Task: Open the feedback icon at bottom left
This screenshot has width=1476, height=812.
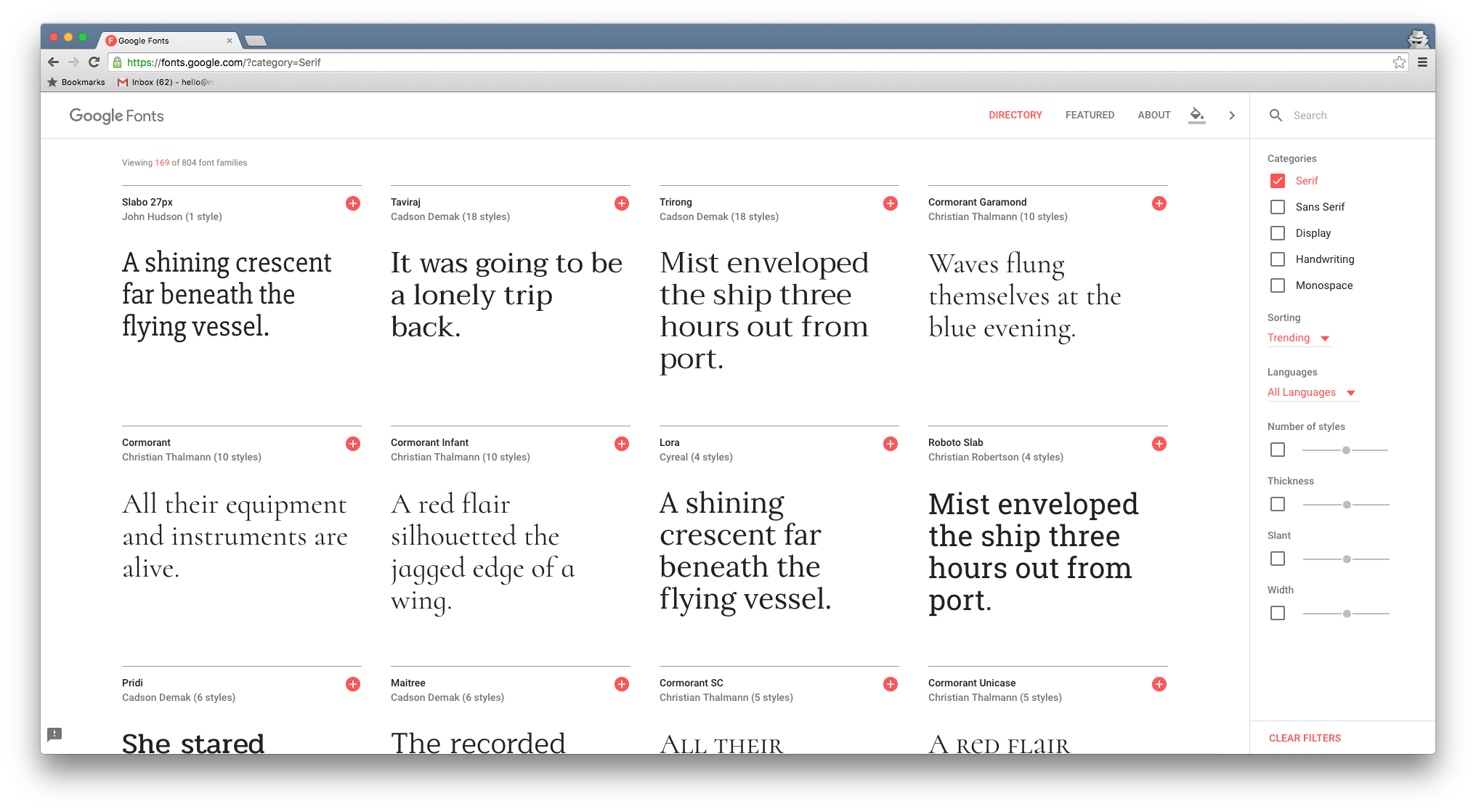Action: click(x=54, y=734)
